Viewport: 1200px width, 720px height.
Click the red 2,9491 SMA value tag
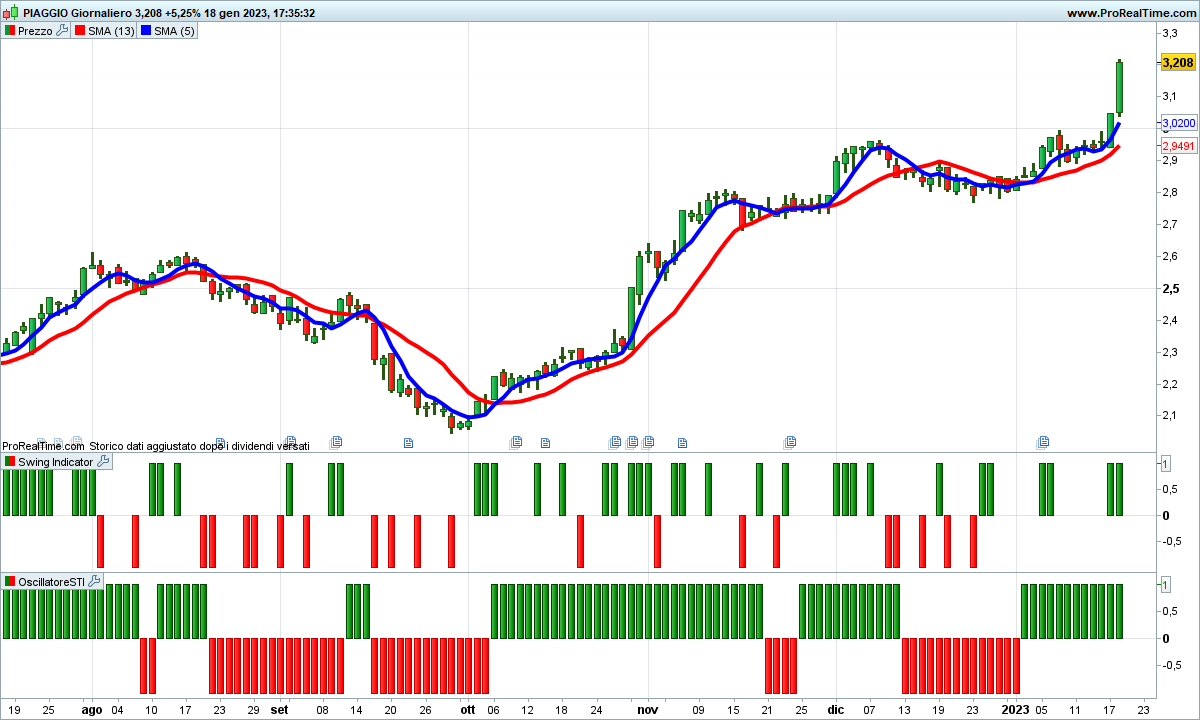pyautogui.click(x=1177, y=146)
